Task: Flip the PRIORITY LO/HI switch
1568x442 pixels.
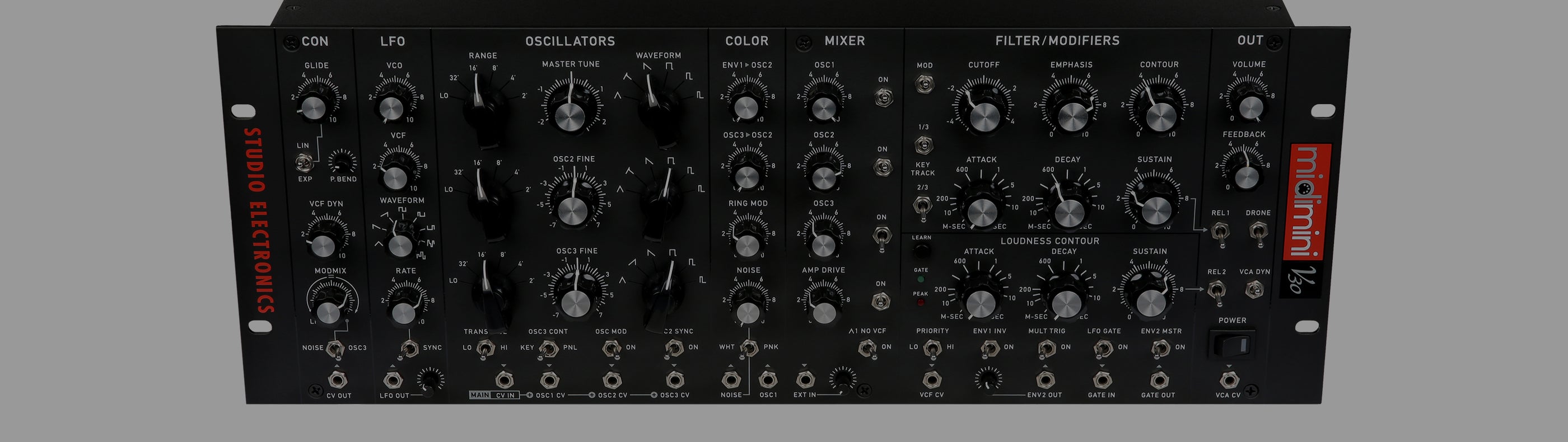Action: tap(931, 349)
